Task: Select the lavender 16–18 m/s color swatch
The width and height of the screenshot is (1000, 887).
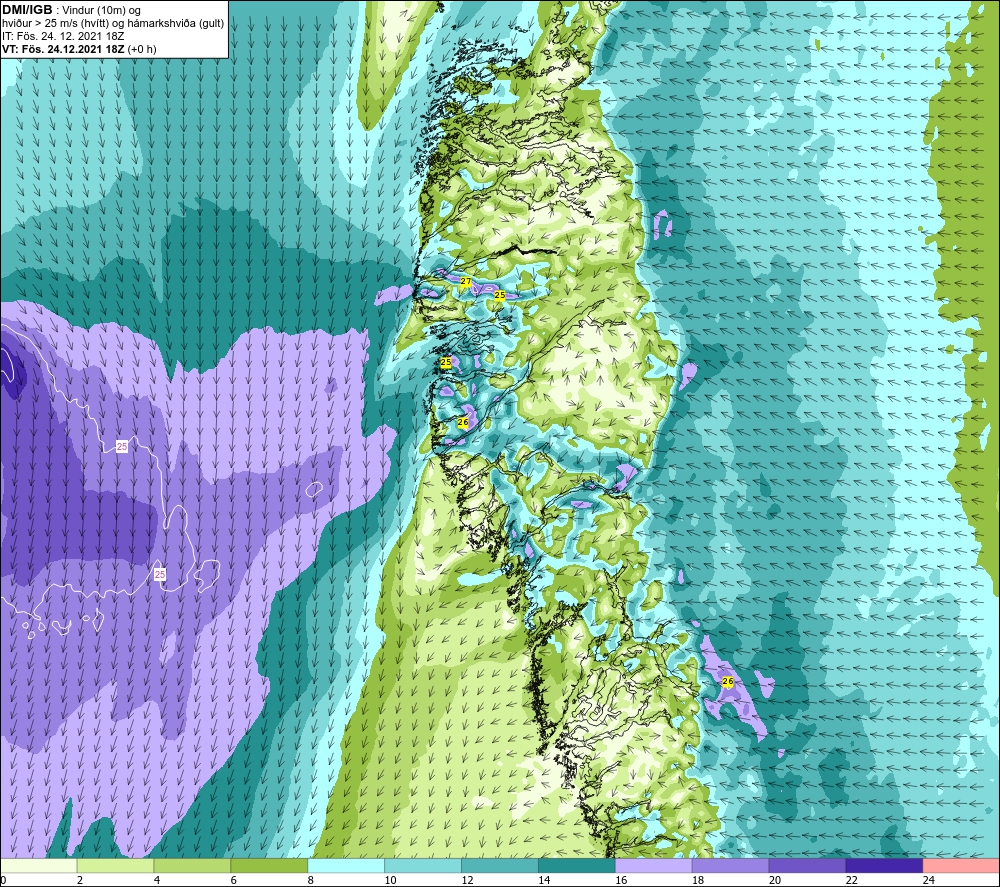Action: pos(653,865)
